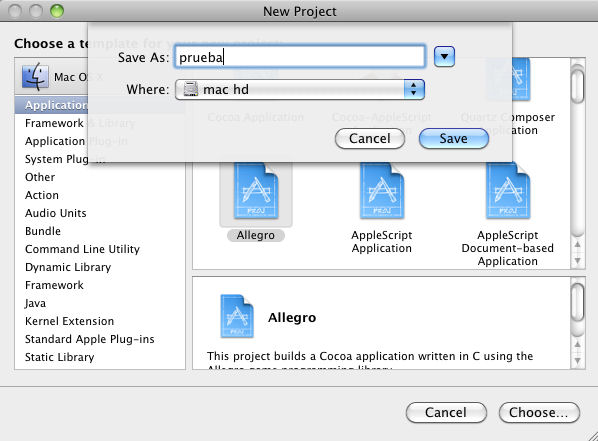Click the AppleScript Application label text
The width and height of the screenshot is (598, 441).
coord(382,242)
